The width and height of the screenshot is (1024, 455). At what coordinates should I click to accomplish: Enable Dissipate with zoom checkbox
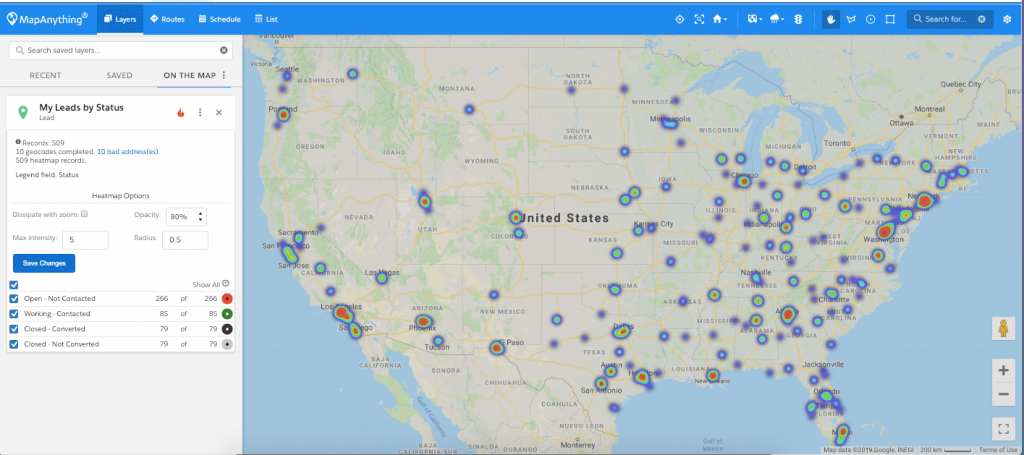[x=85, y=214]
